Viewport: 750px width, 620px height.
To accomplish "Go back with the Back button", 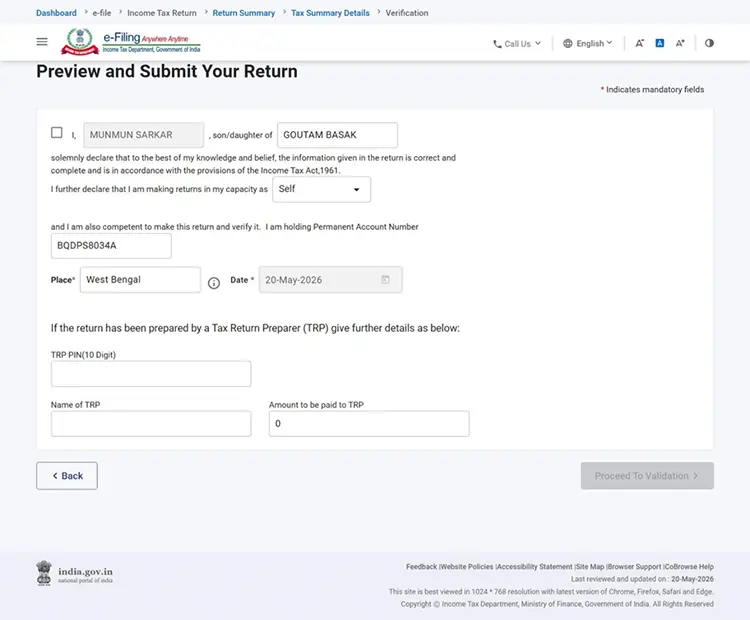I will coord(67,476).
